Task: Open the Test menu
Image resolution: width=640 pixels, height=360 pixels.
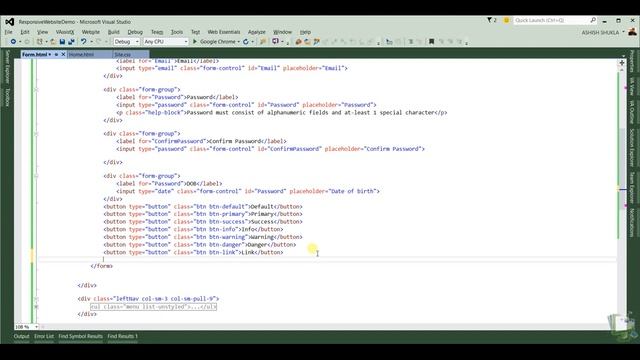Action: tap(196, 32)
